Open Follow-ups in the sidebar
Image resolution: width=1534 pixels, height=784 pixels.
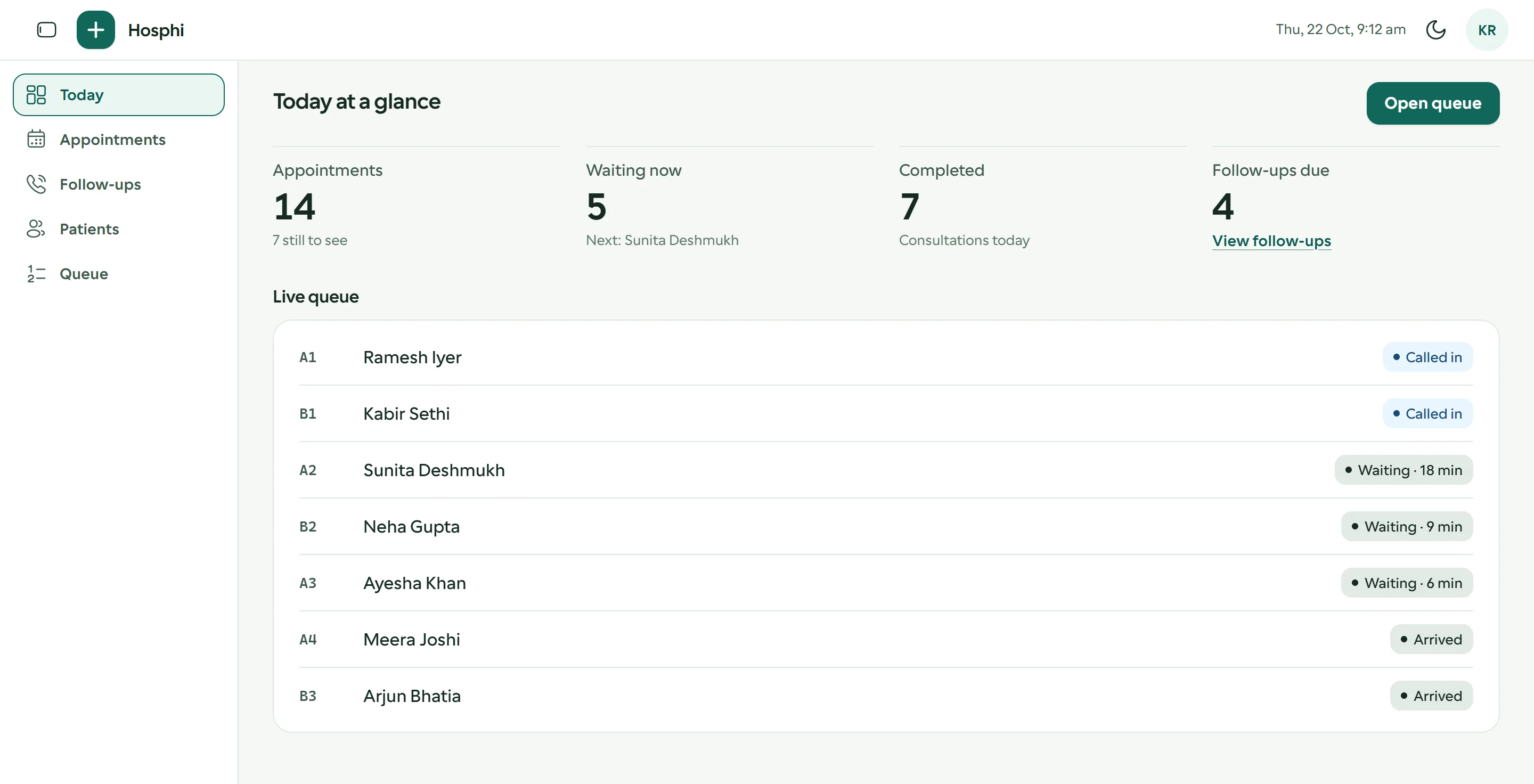pyautogui.click(x=118, y=184)
